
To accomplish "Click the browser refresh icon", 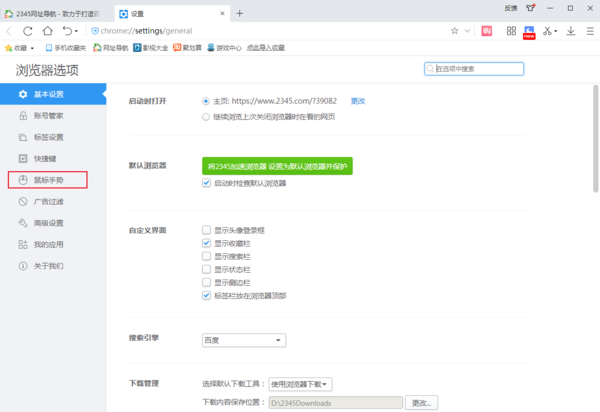I will (x=68, y=31).
